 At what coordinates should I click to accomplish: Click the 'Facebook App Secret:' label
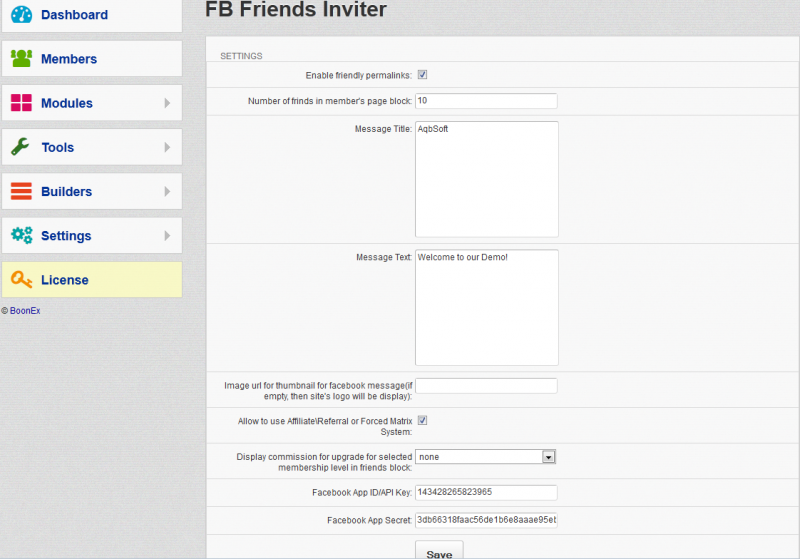tap(369, 520)
